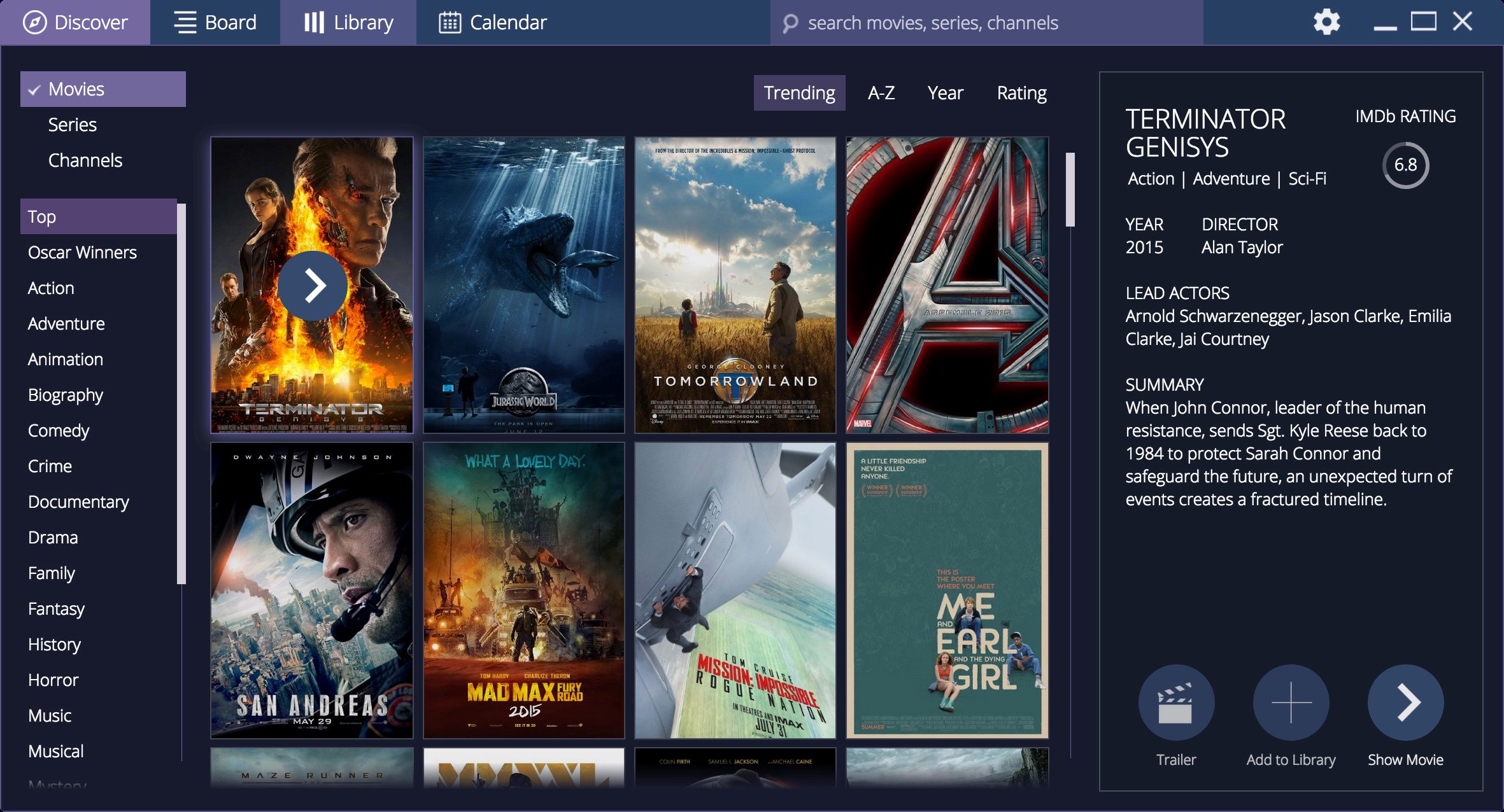The height and width of the screenshot is (812, 1504).
Task: Click play arrow on Terminator Genisys poster
Action: coord(312,285)
